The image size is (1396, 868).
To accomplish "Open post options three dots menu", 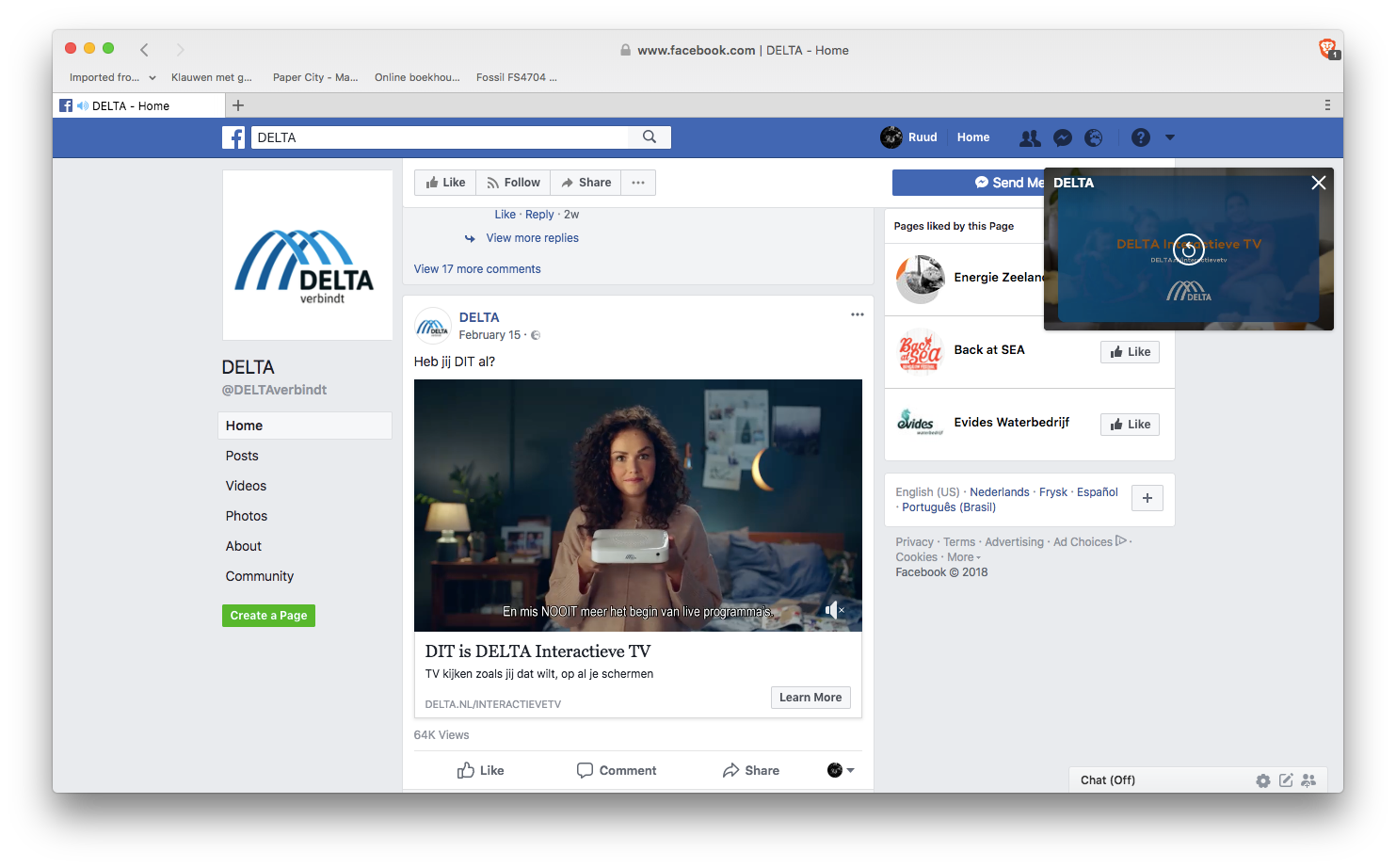I will click(857, 314).
